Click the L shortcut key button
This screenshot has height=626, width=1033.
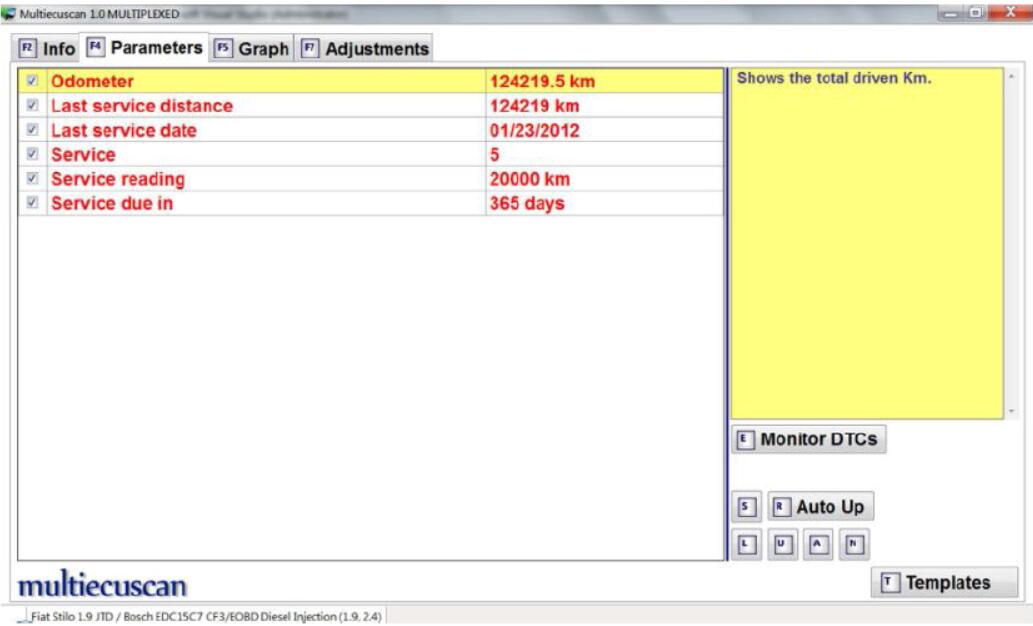[x=746, y=544]
